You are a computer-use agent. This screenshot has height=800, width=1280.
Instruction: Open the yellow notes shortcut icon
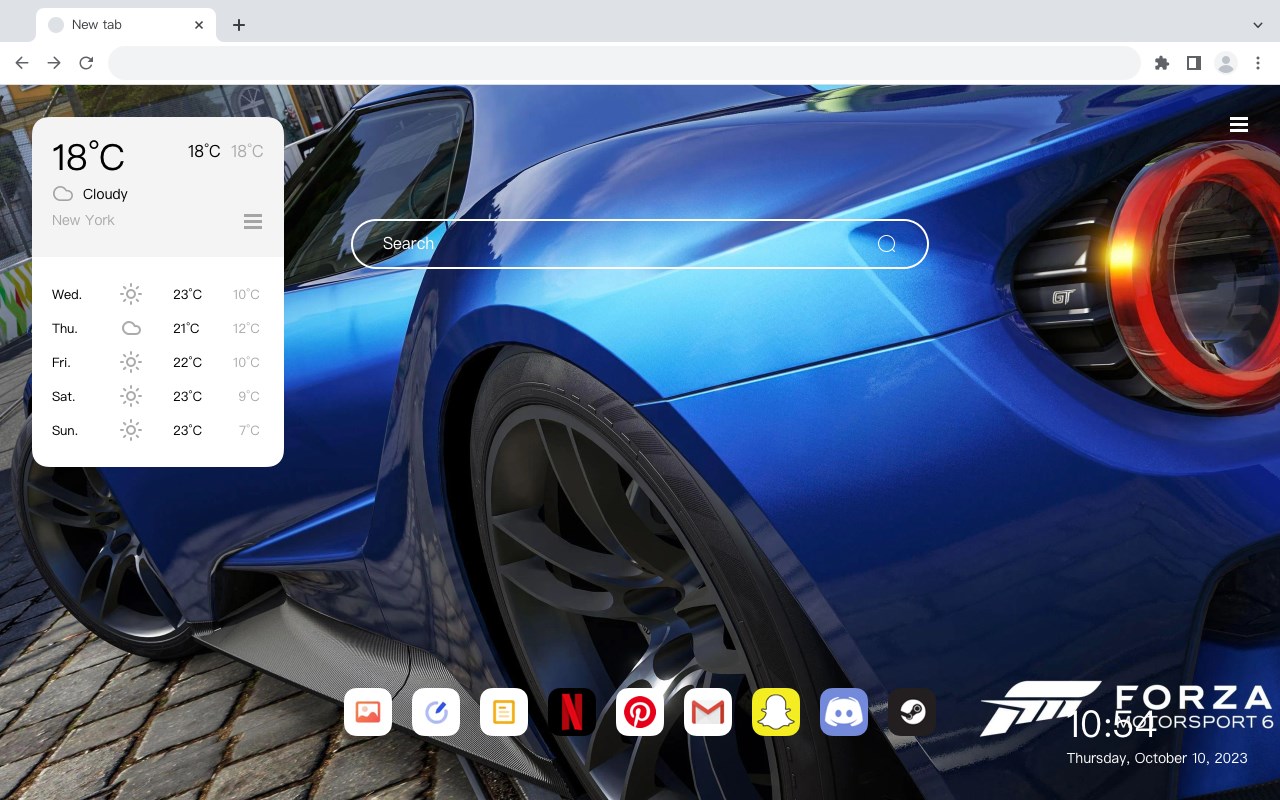(x=504, y=712)
